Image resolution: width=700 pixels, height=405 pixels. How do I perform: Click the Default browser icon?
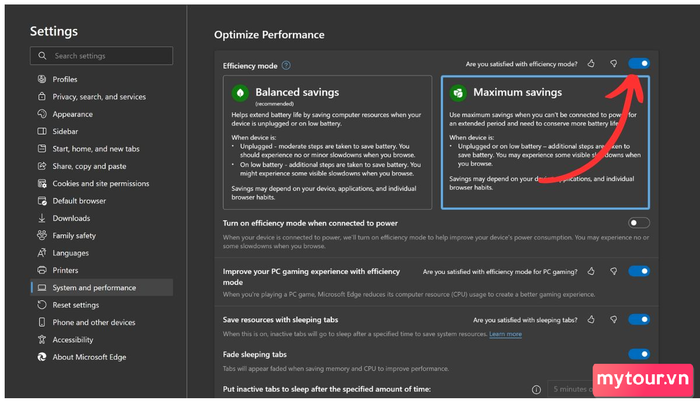42,201
